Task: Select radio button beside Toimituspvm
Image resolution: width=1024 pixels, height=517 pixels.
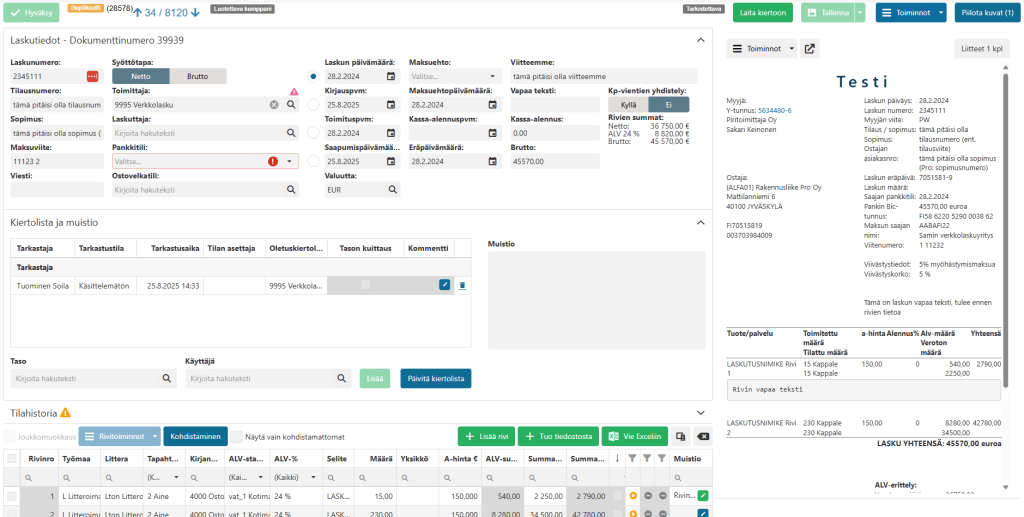Action: pos(313,133)
